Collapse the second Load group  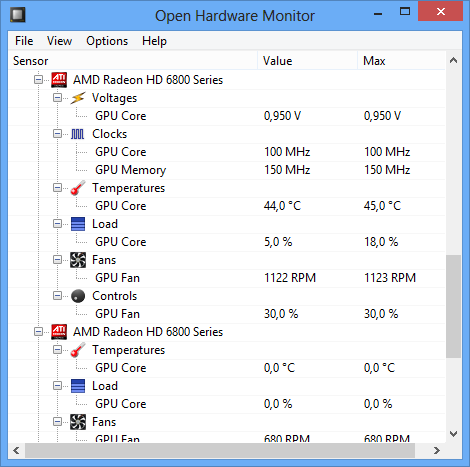pyautogui.click(x=57, y=386)
